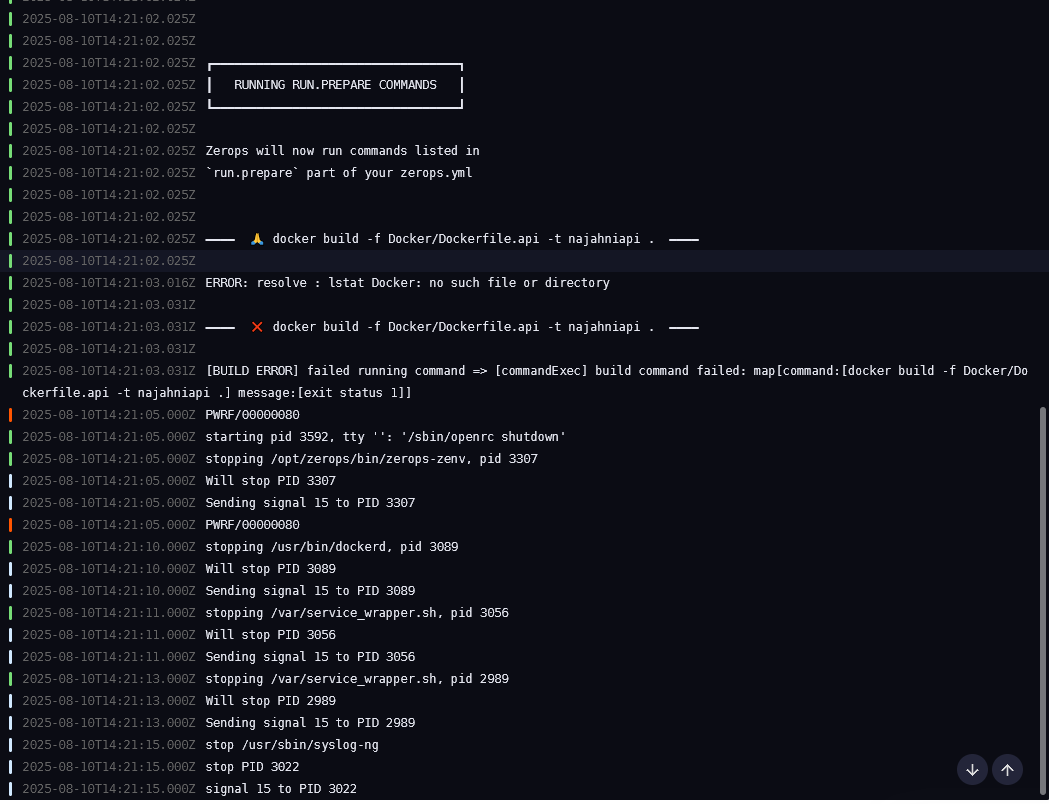This screenshot has width=1049, height=804.
Task: Click 'stop /usr/sbin/syslog-ng' log line
Action: pos(292,745)
